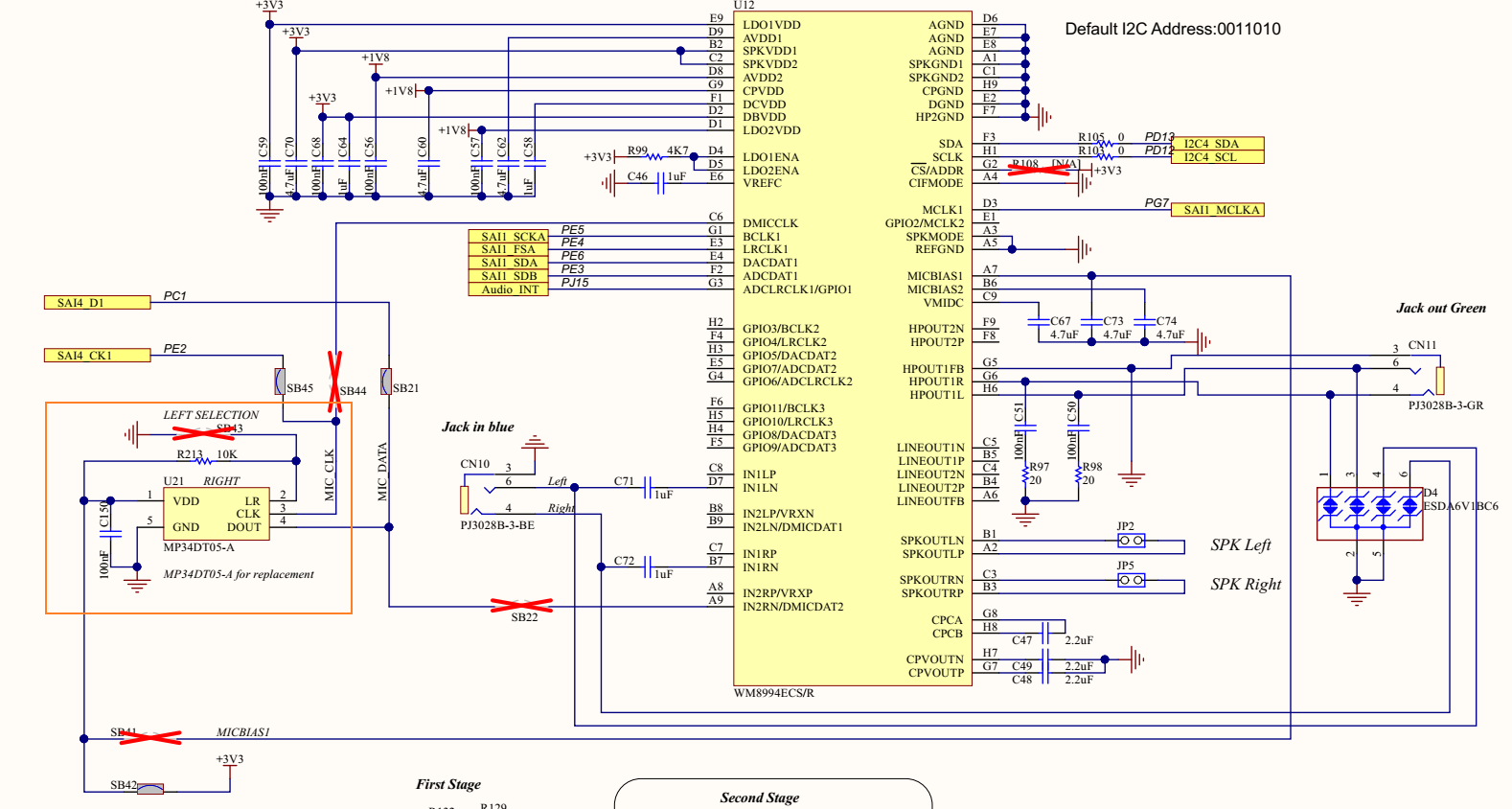Click the SAI1_SDB net label

[x=509, y=276]
